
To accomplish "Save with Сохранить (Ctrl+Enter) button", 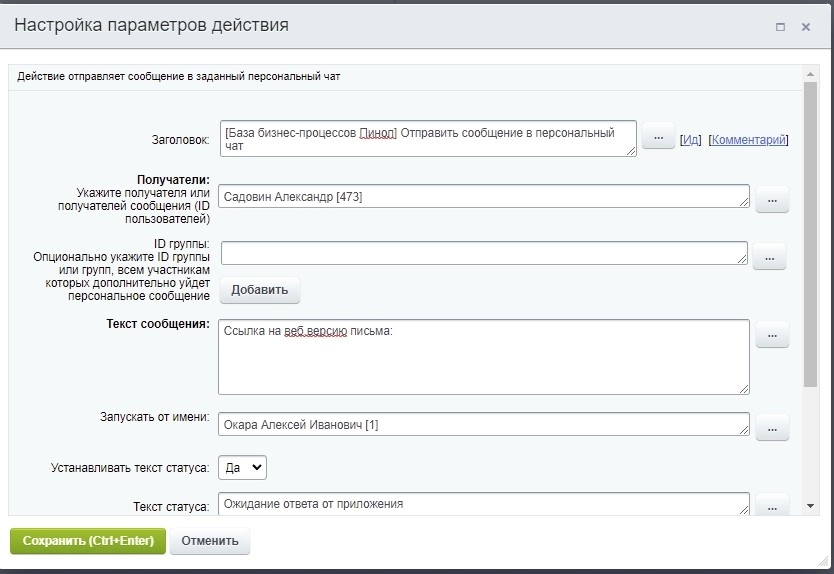I will (88, 541).
